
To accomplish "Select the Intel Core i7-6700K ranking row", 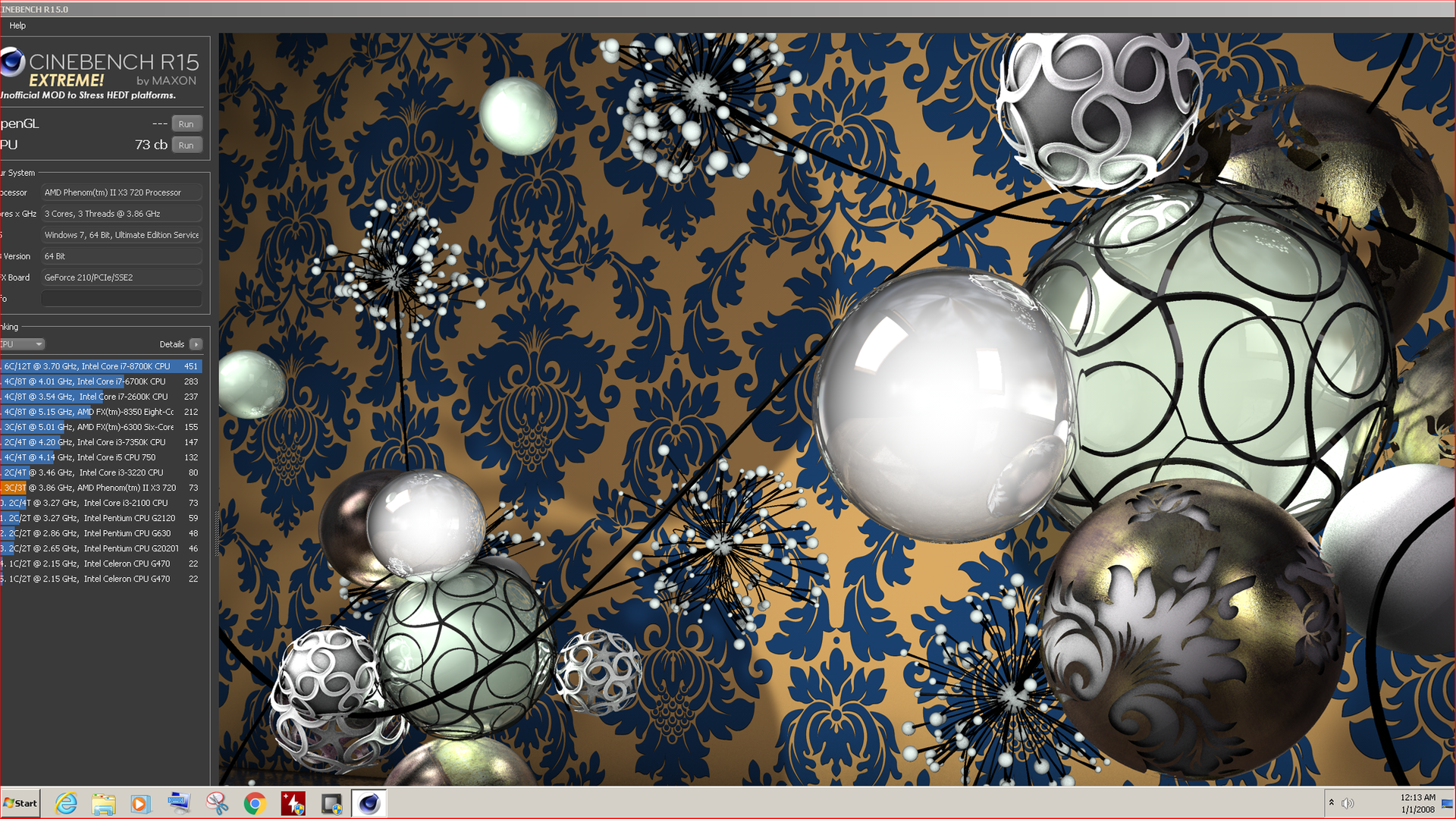I will [x=101, y=381].
